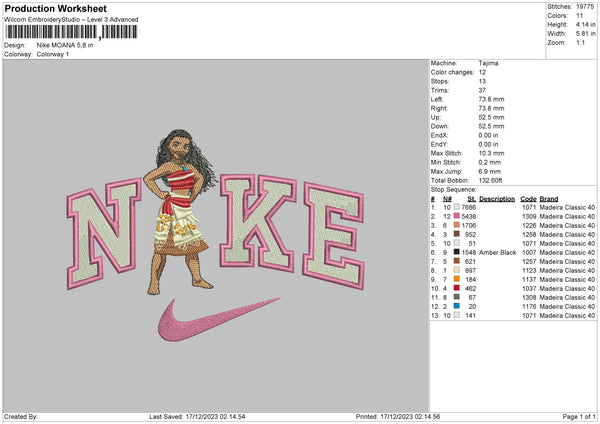Click the red swatch beside stitch count 462
This screenshot has width=600, height=424.
[x=457, y=288]
